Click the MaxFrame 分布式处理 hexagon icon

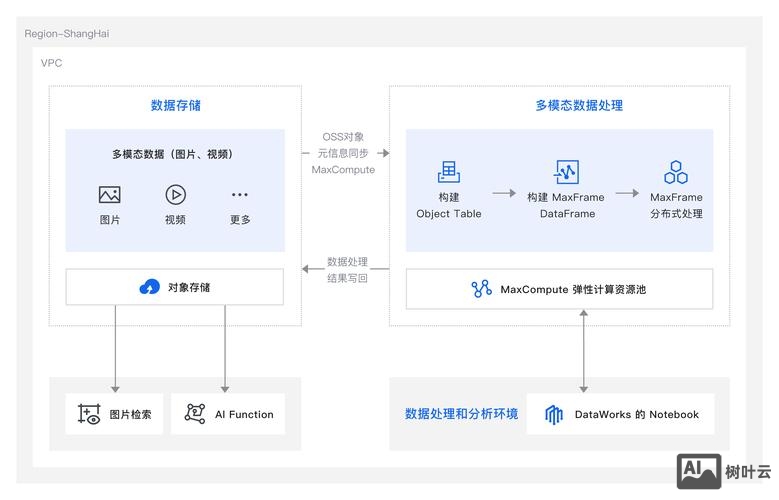(676, 172)
